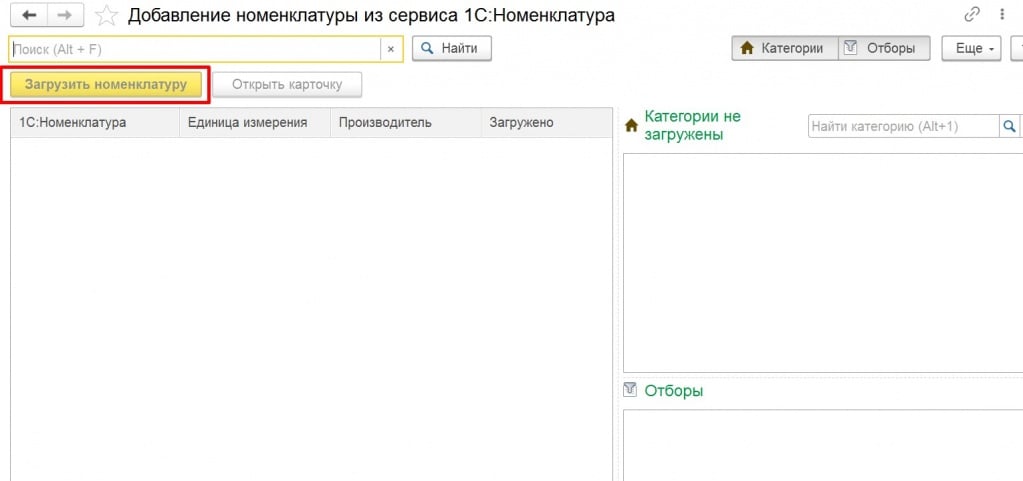Focus the Поиск (Alt + F) input field
The image size is (1023, 481).
click(x=195, y=48)
